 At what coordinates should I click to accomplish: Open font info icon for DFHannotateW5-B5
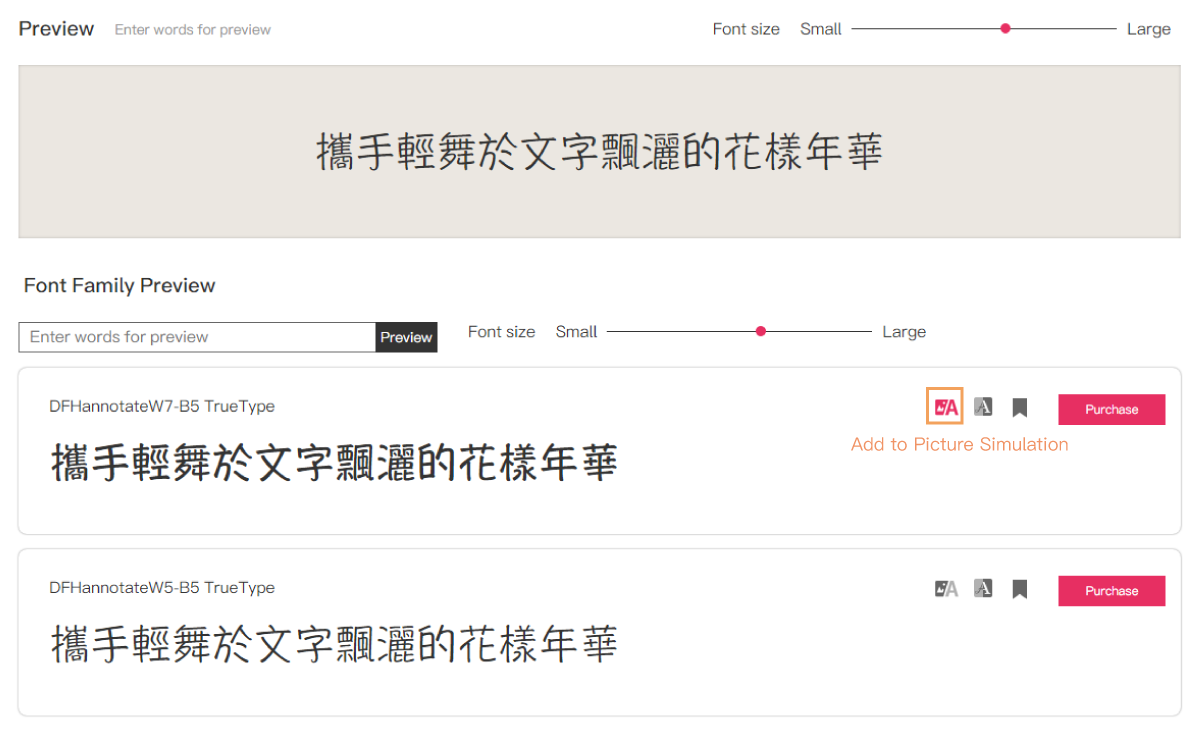983,588
